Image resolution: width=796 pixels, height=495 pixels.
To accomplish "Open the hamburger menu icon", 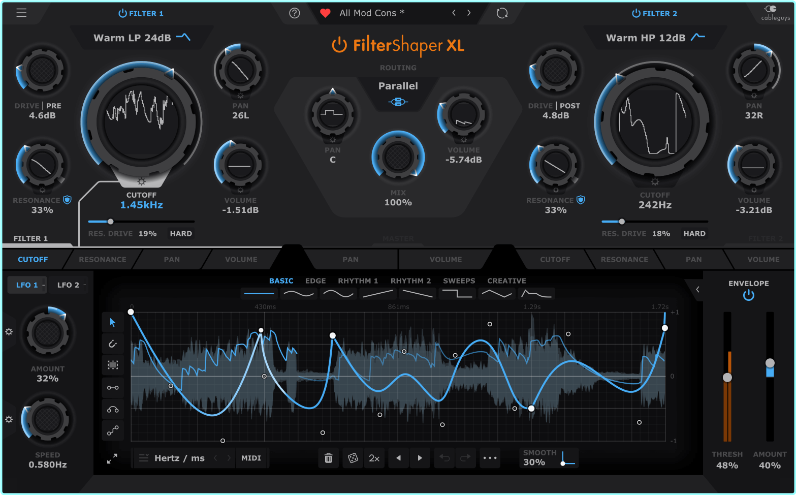I will (x=21, y=13).
